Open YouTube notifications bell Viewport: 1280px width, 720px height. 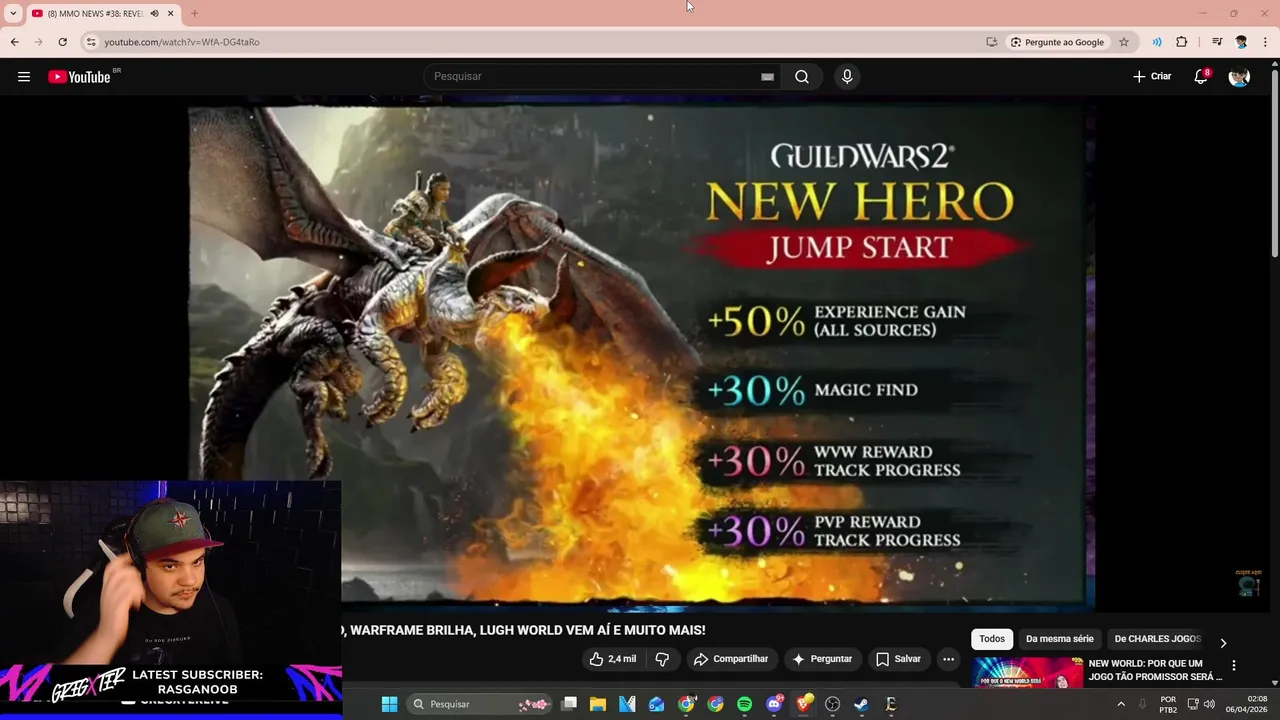(1202, 77)
